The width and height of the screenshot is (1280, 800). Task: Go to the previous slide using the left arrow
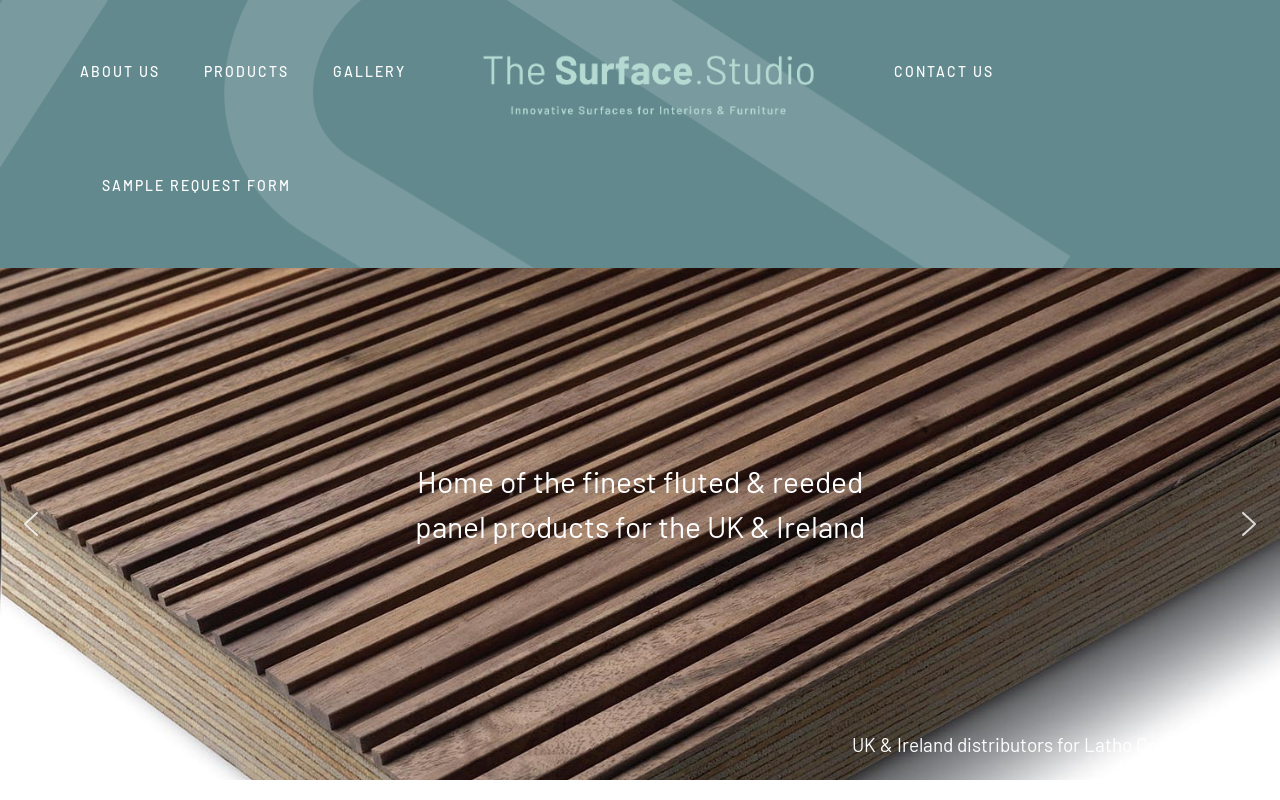31,524
